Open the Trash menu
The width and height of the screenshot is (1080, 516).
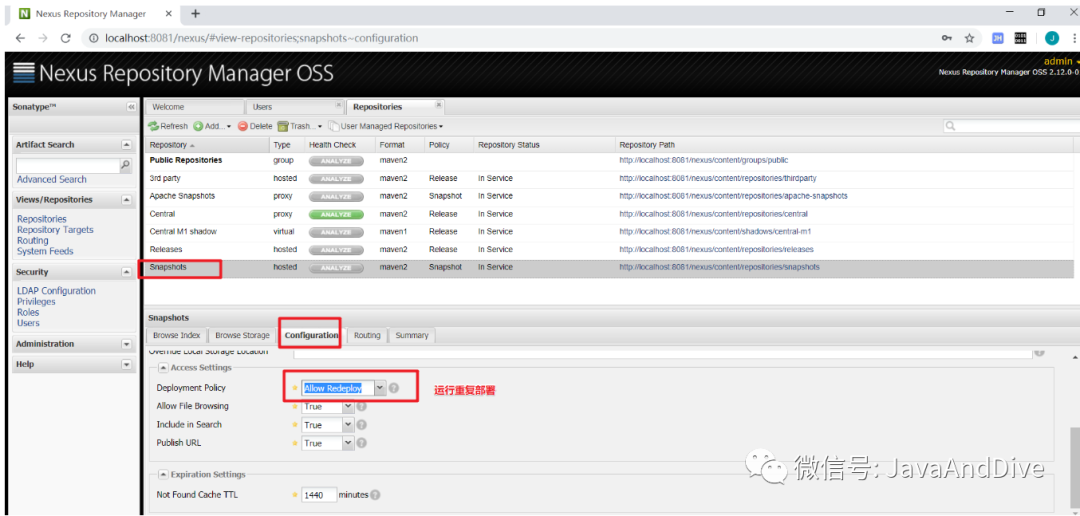tap(300, 126)
